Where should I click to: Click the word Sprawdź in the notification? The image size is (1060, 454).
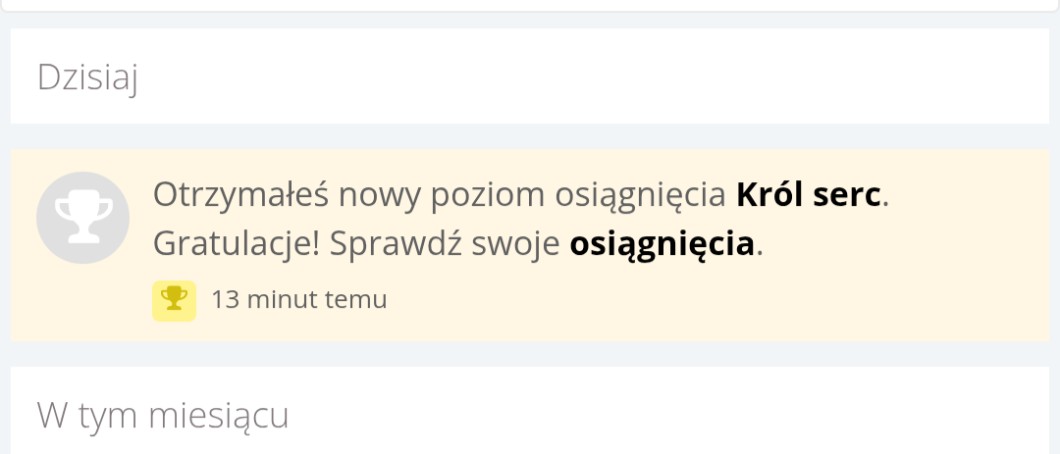(x=395, y=244)
